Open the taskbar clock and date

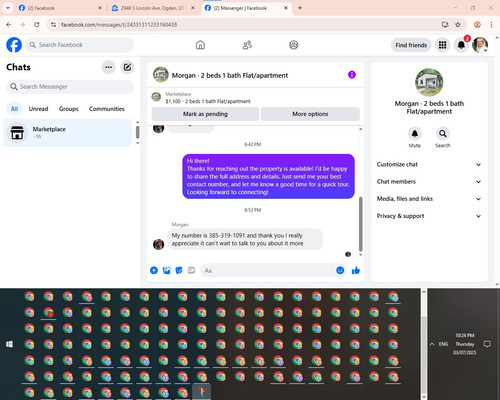click(465, 344)
